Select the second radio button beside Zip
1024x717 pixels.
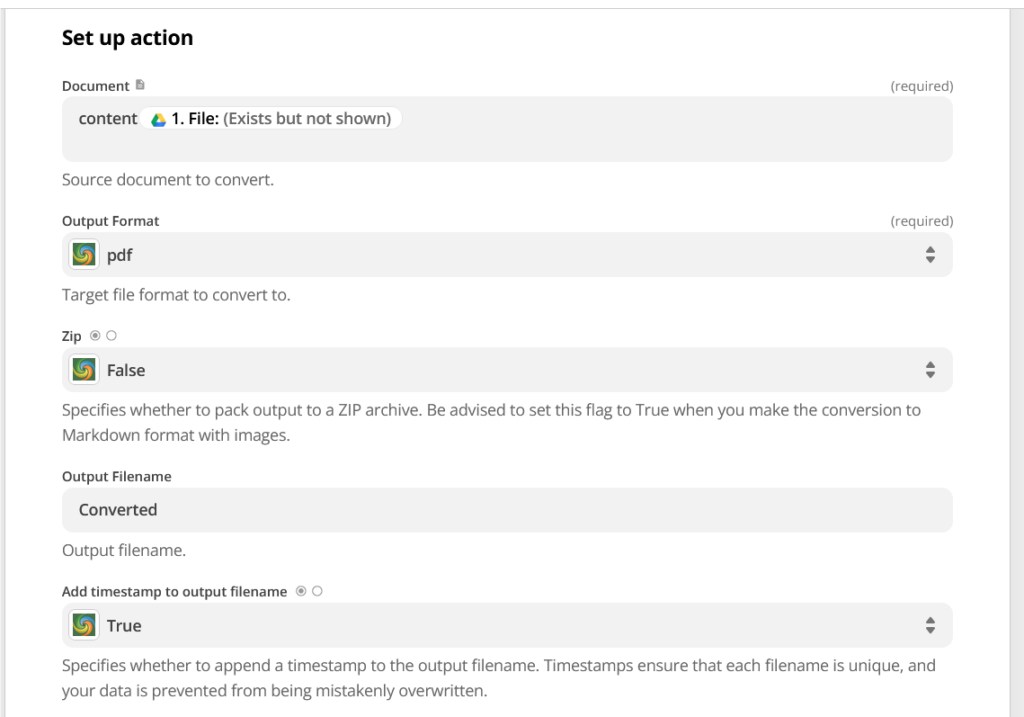pos(111,336)
